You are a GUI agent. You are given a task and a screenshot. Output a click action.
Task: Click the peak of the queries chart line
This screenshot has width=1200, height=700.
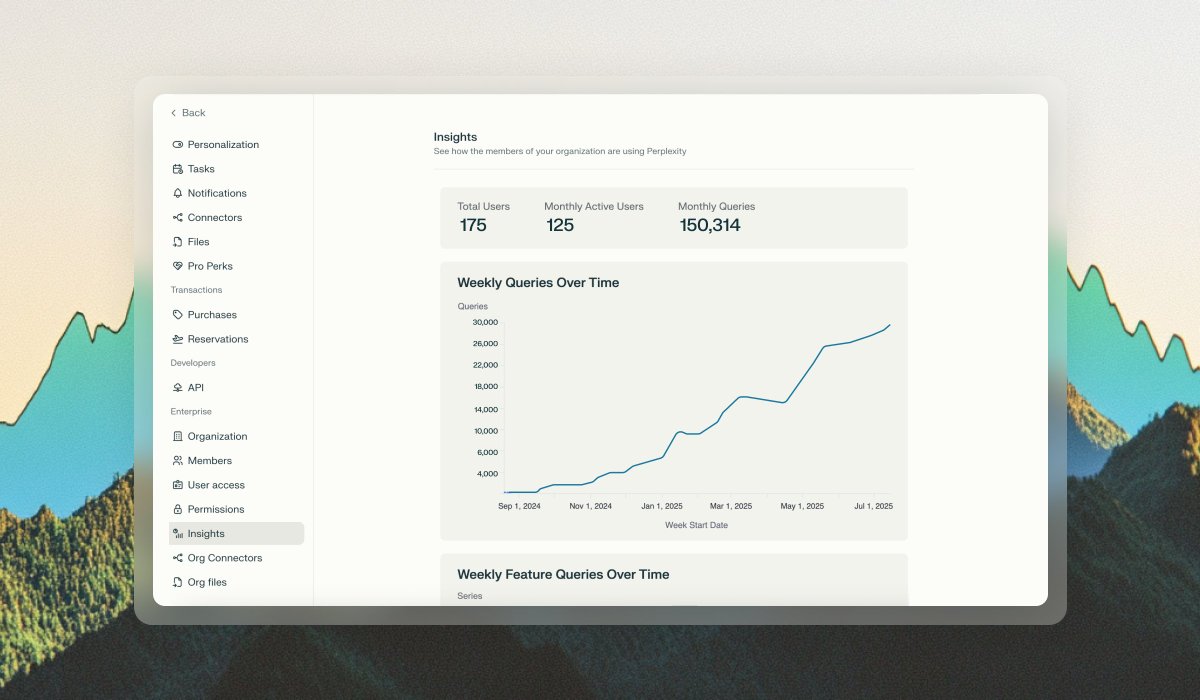point(888,325)
